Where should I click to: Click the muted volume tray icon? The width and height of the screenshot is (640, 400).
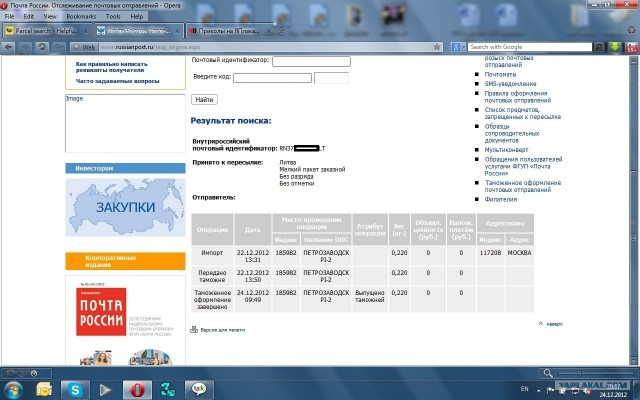587,391
